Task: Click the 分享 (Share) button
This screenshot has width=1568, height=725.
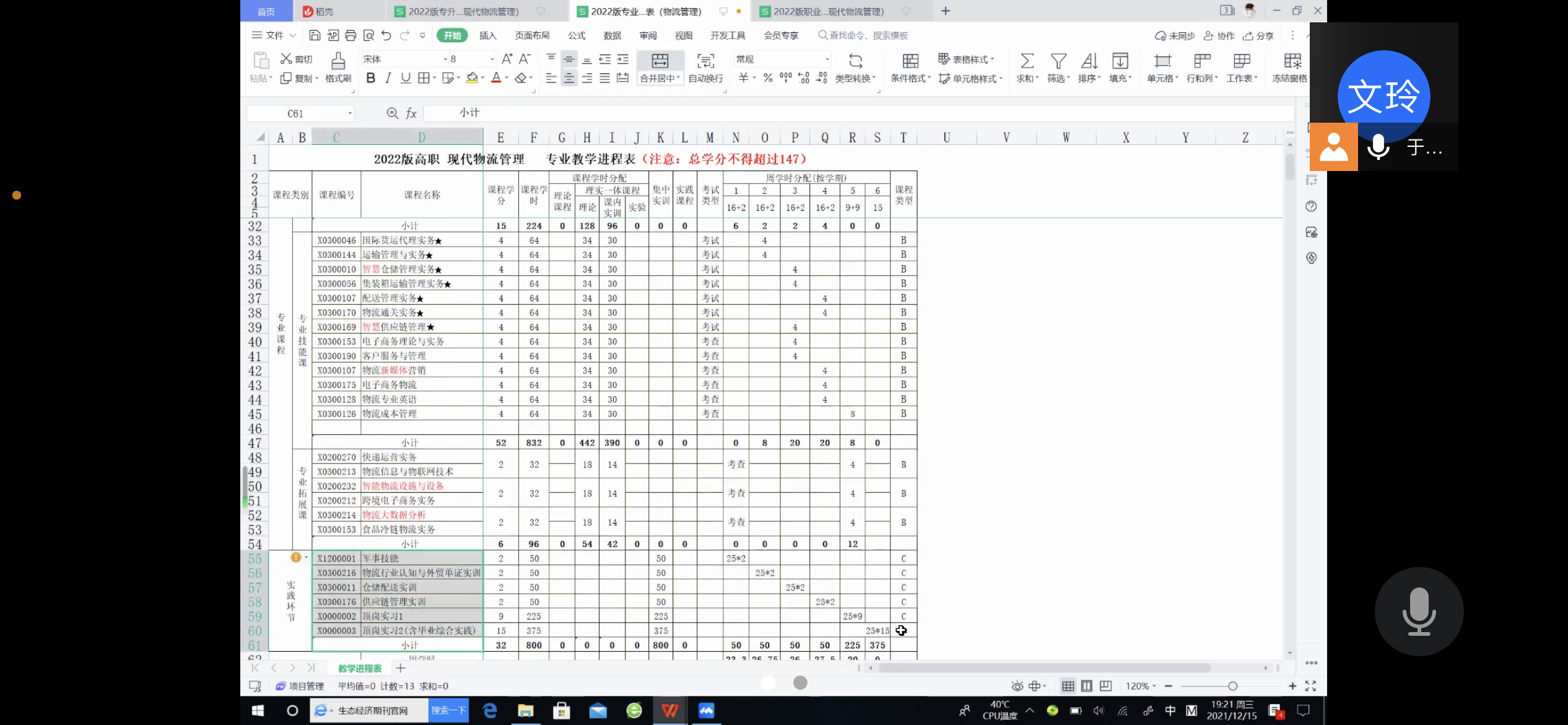Action: tap(1258, 36)
